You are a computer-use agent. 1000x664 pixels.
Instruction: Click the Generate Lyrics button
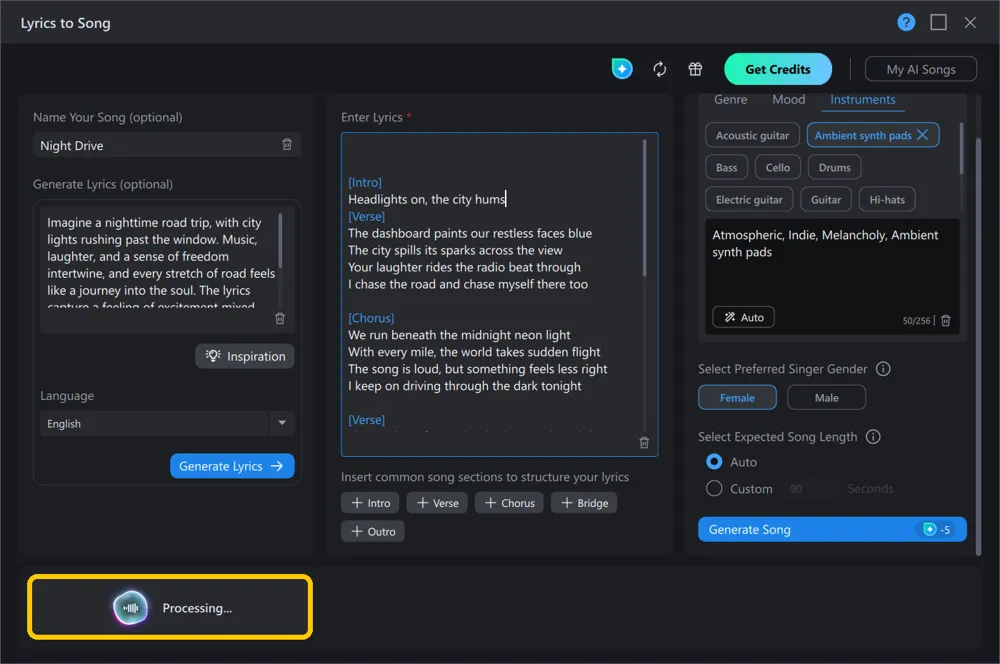click(x=232, y=466)
